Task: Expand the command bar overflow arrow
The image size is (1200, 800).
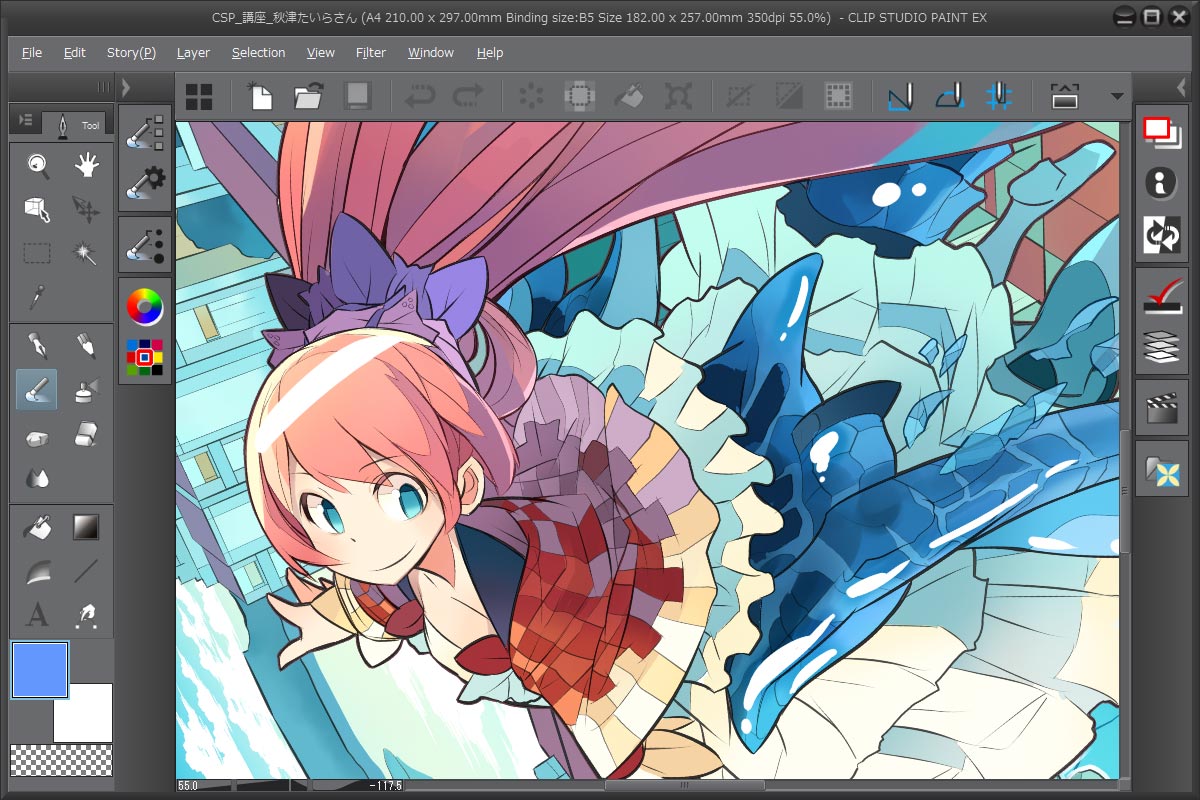Action: pos(1118,96)
